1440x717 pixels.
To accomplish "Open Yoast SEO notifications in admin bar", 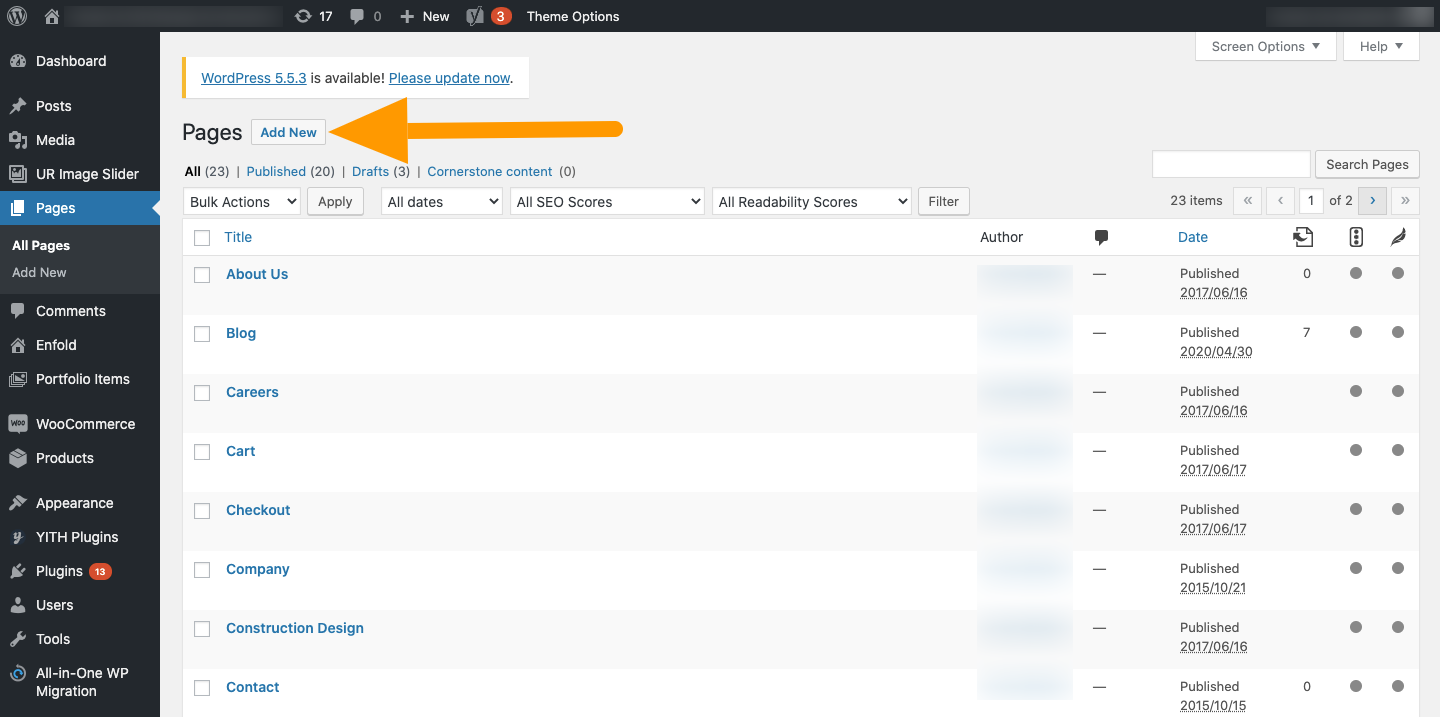I will click(x=489, y=16).
